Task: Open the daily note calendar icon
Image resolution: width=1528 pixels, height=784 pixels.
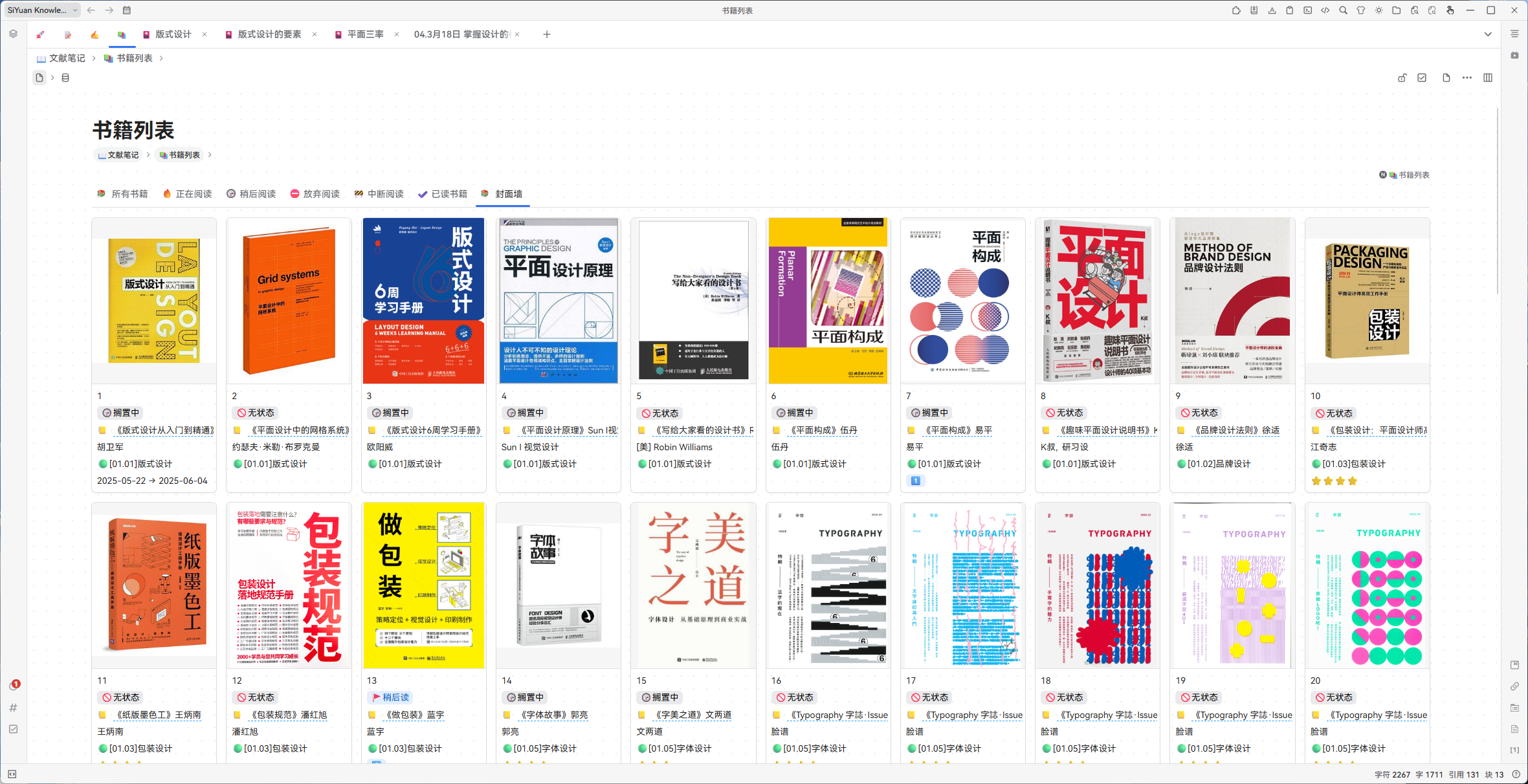Action: [127, 10]
